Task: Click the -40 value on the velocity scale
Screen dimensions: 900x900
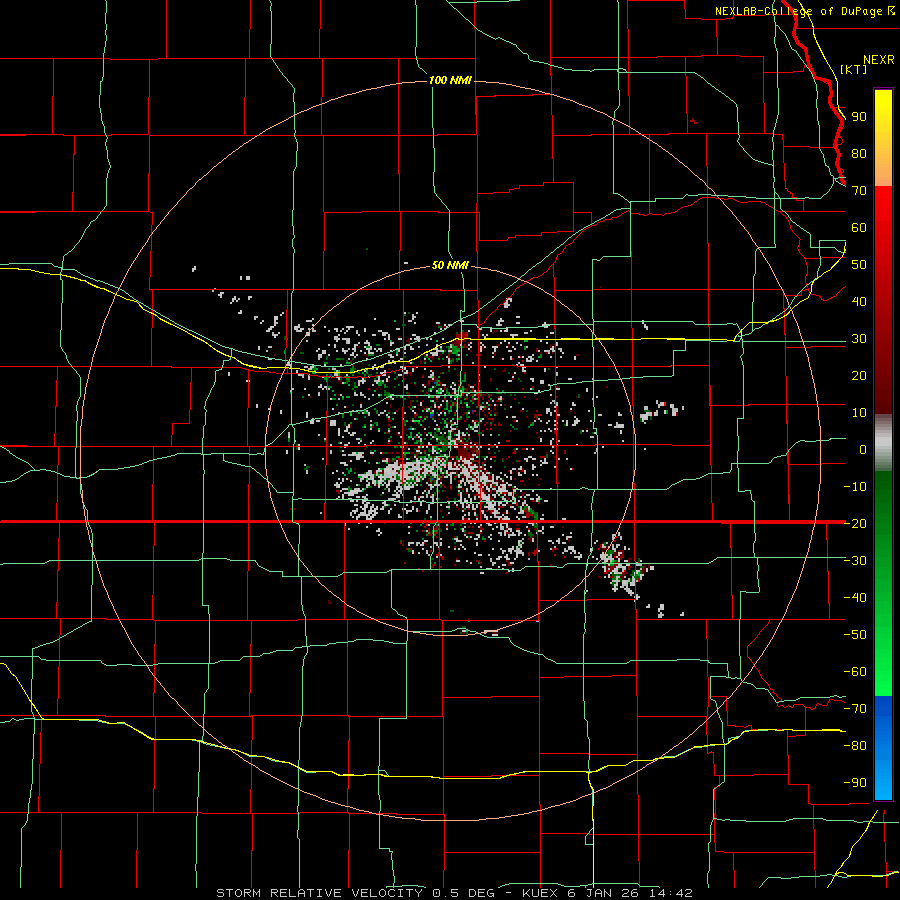Action: 855,598
